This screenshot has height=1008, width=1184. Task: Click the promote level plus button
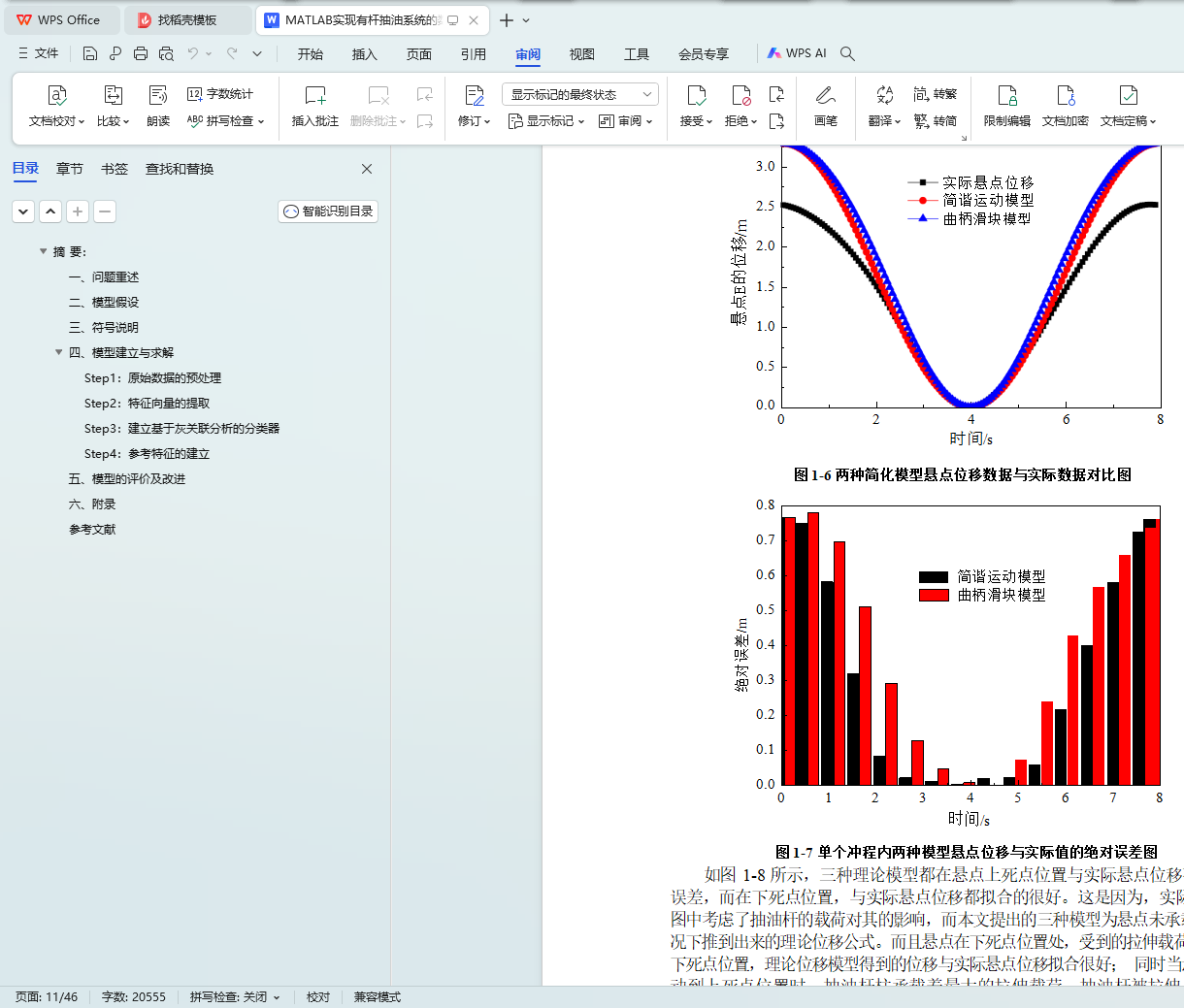pos(78,211)
